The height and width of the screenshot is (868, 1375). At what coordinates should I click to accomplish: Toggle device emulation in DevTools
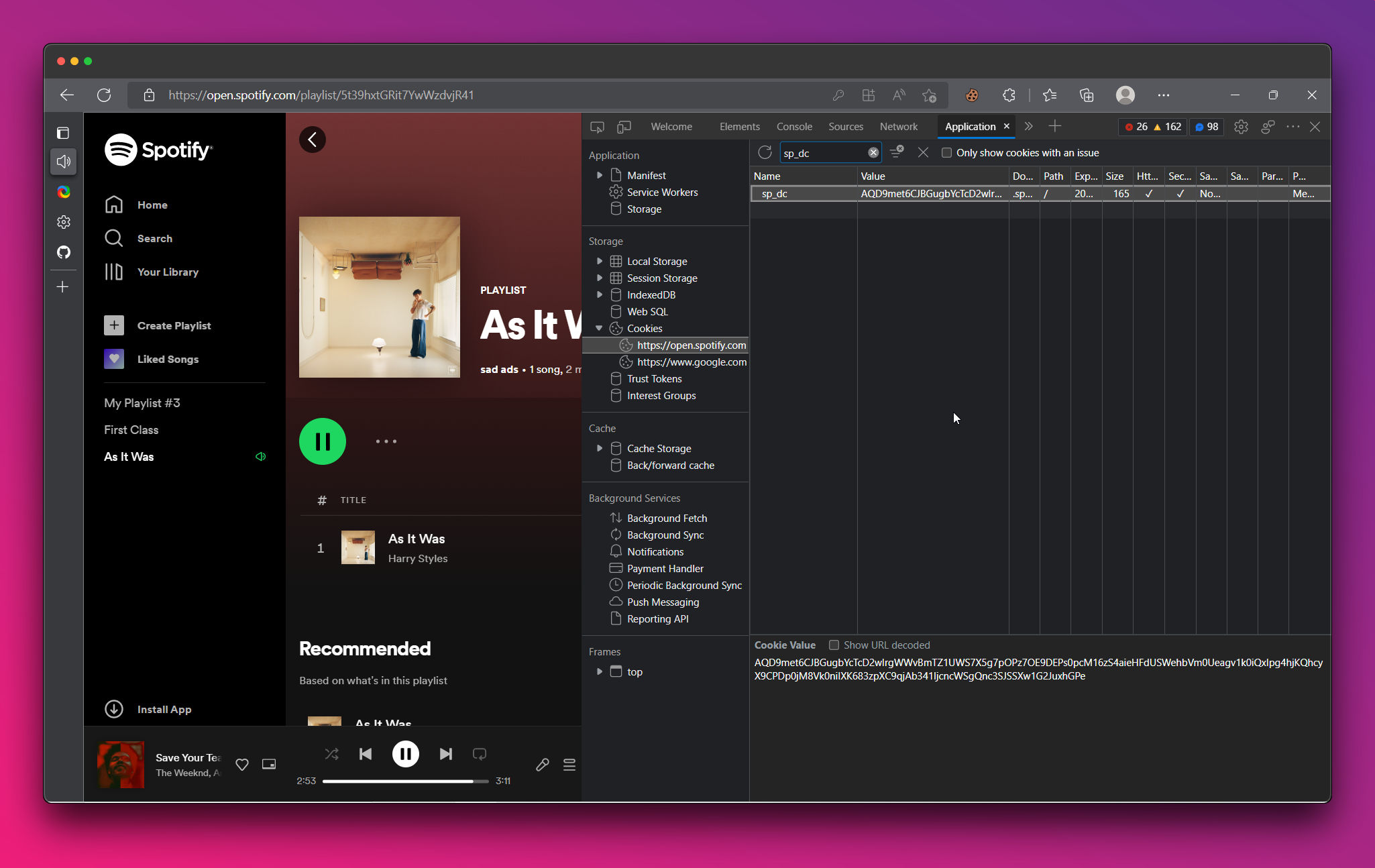click(624, 127)
